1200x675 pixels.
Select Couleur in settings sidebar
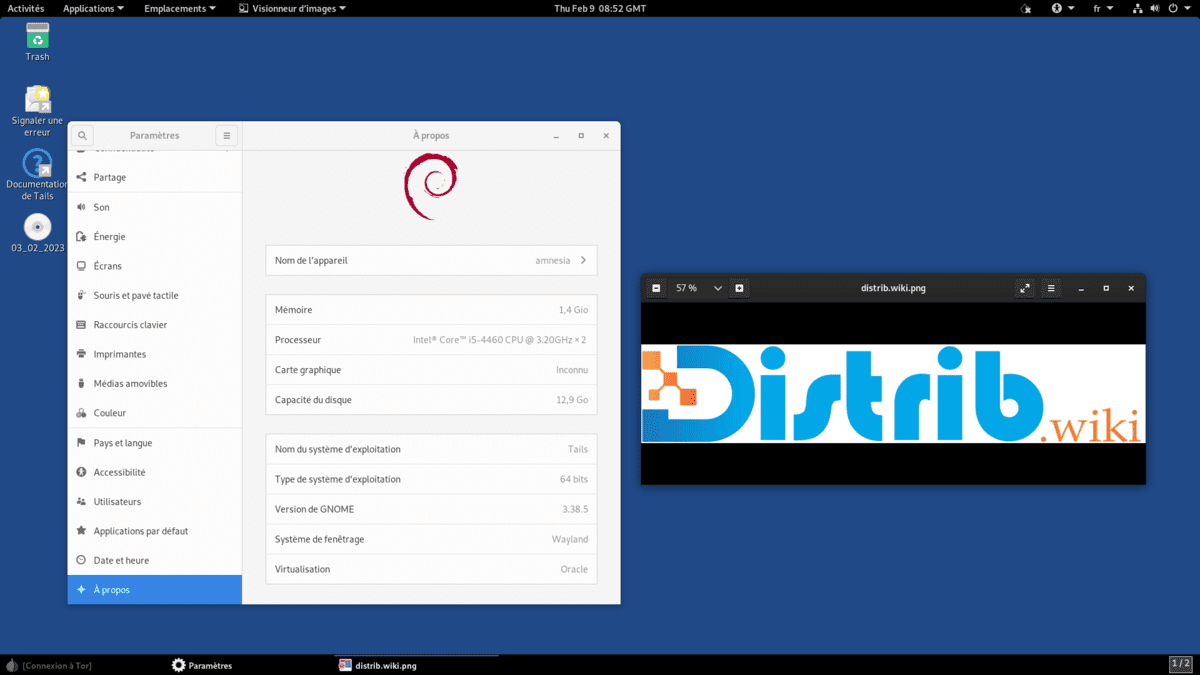pos(155,413)
